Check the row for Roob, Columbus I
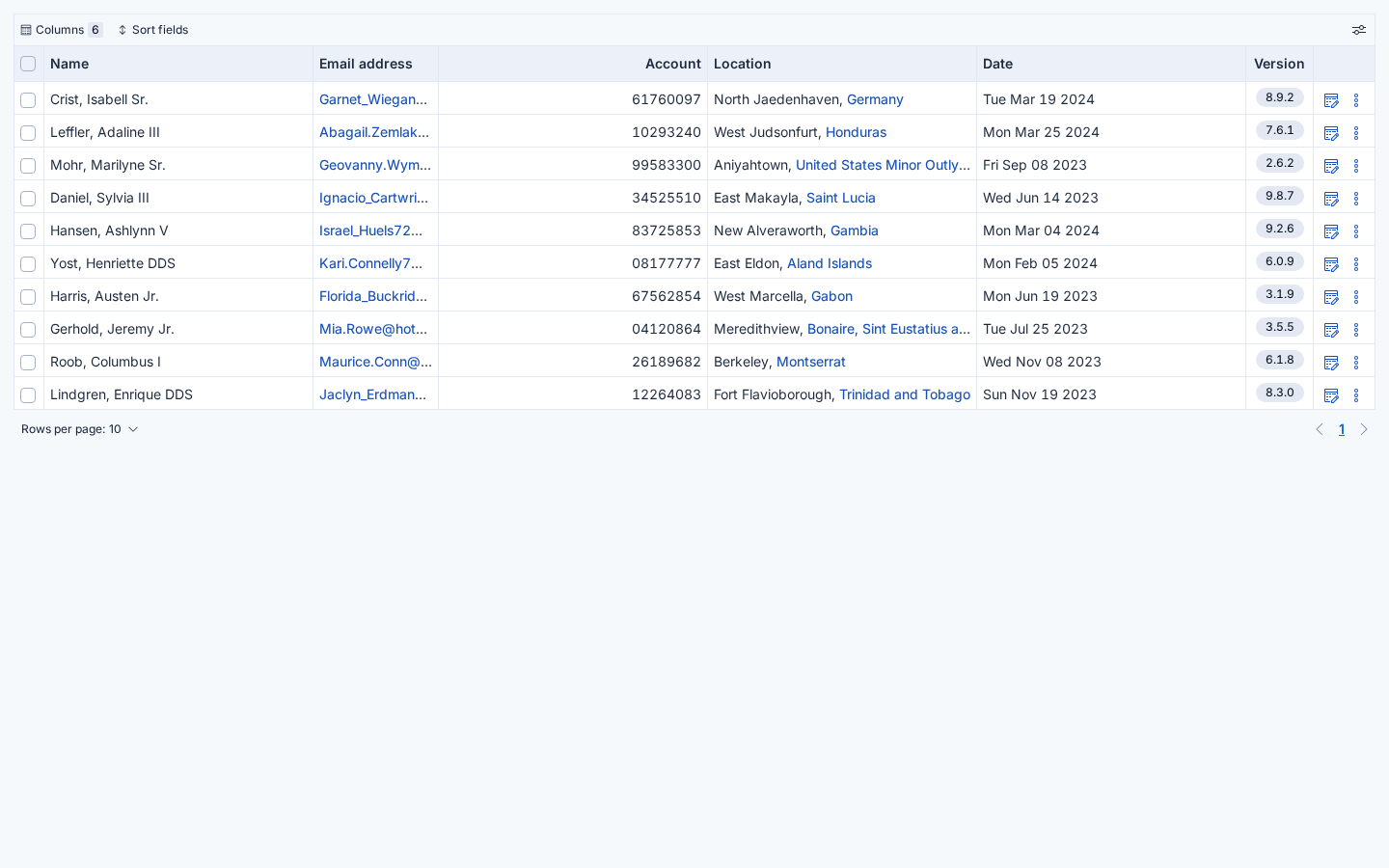1389x868 pixels. pyautogui.click(x=28, y=363)
